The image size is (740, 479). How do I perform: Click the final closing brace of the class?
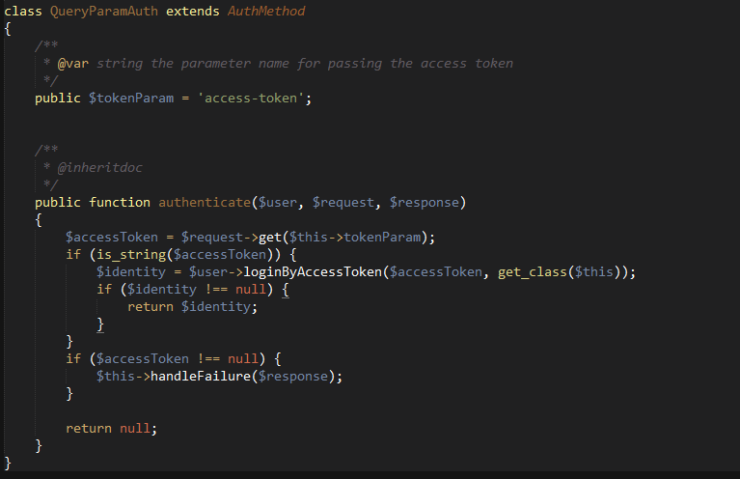pyautogui.click(x=8, y=463)
